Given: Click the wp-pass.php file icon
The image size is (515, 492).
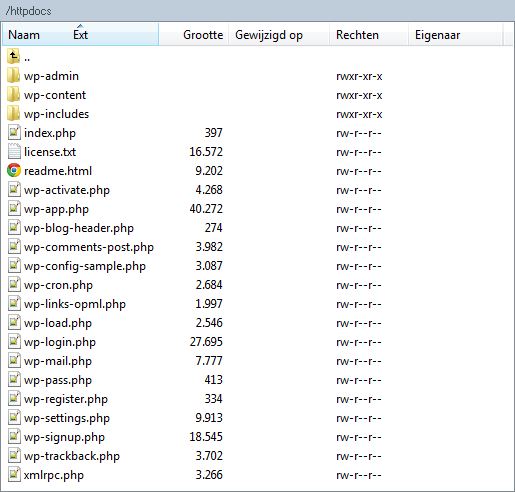Looking at the screenshot, I should (14, 380).
